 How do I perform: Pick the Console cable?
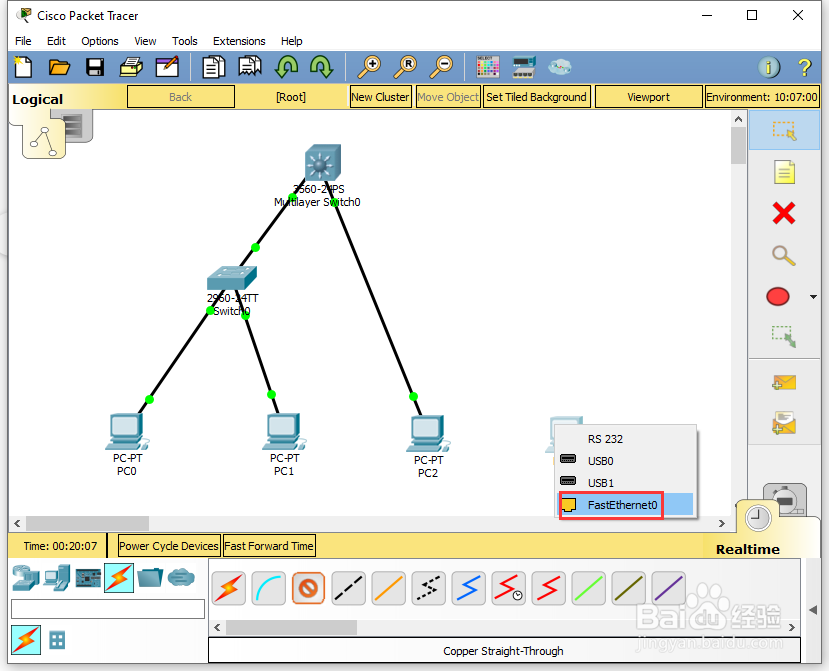click(269, 588)
